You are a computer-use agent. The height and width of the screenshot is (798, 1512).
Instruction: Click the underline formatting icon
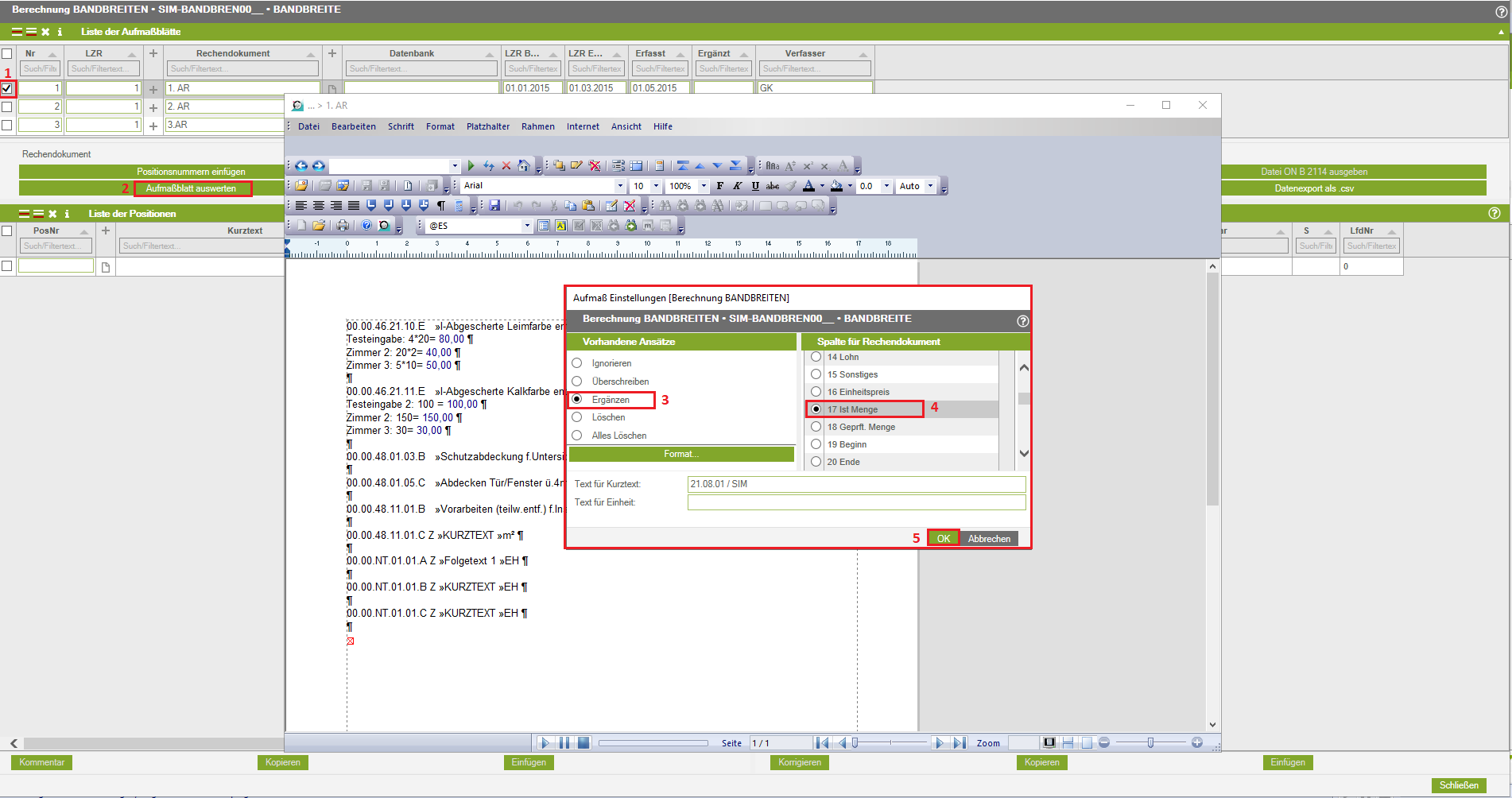(755, 186)
